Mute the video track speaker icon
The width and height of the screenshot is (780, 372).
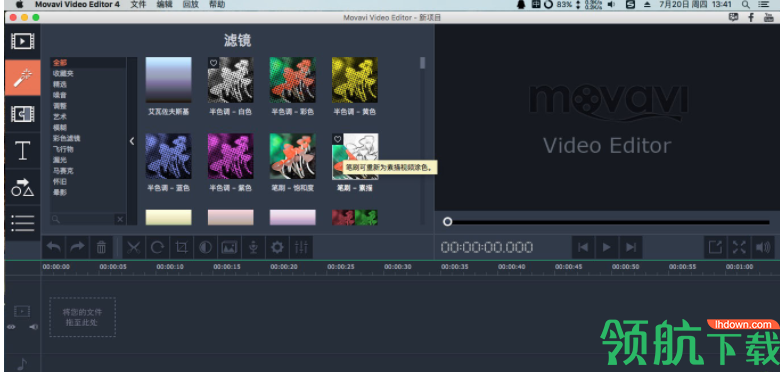33,327
